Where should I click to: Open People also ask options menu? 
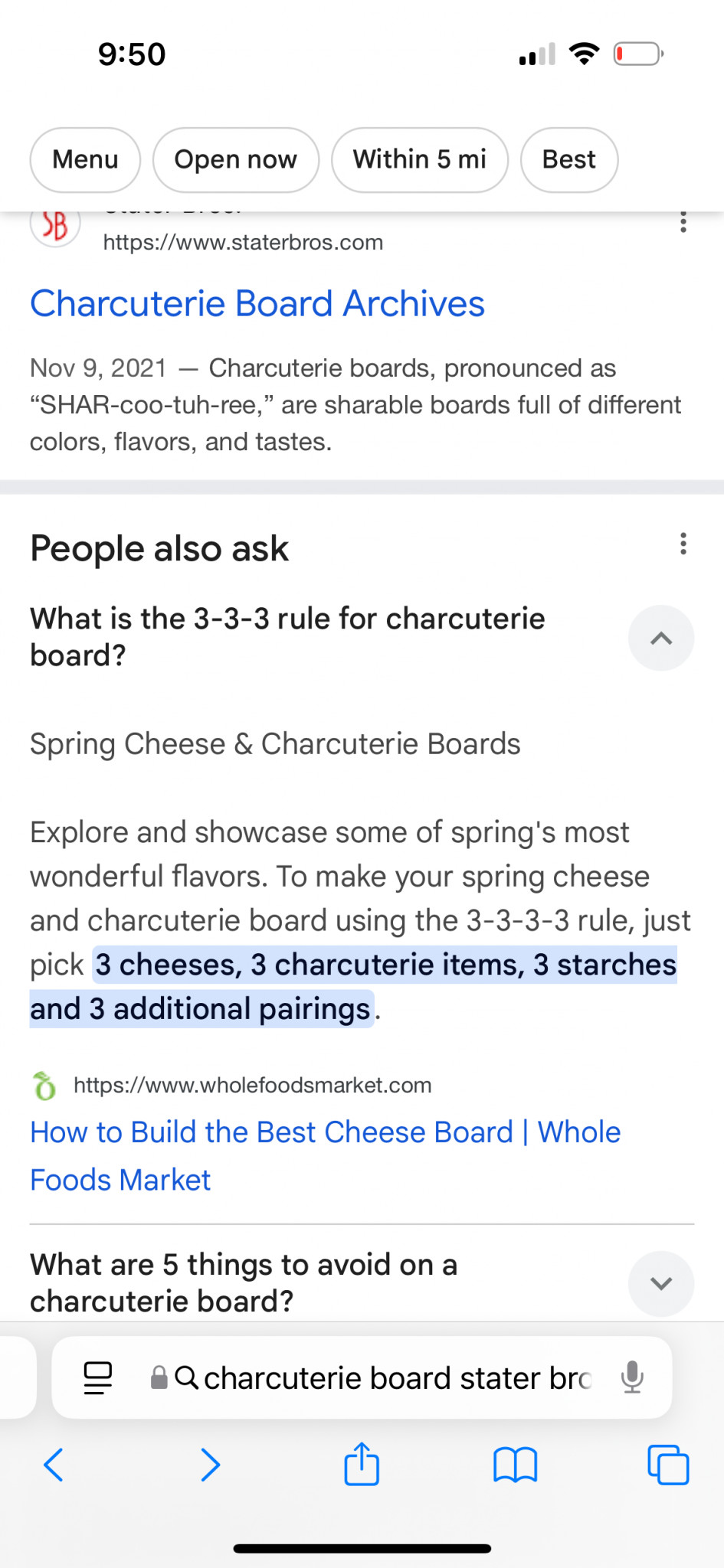pos(683,544)
